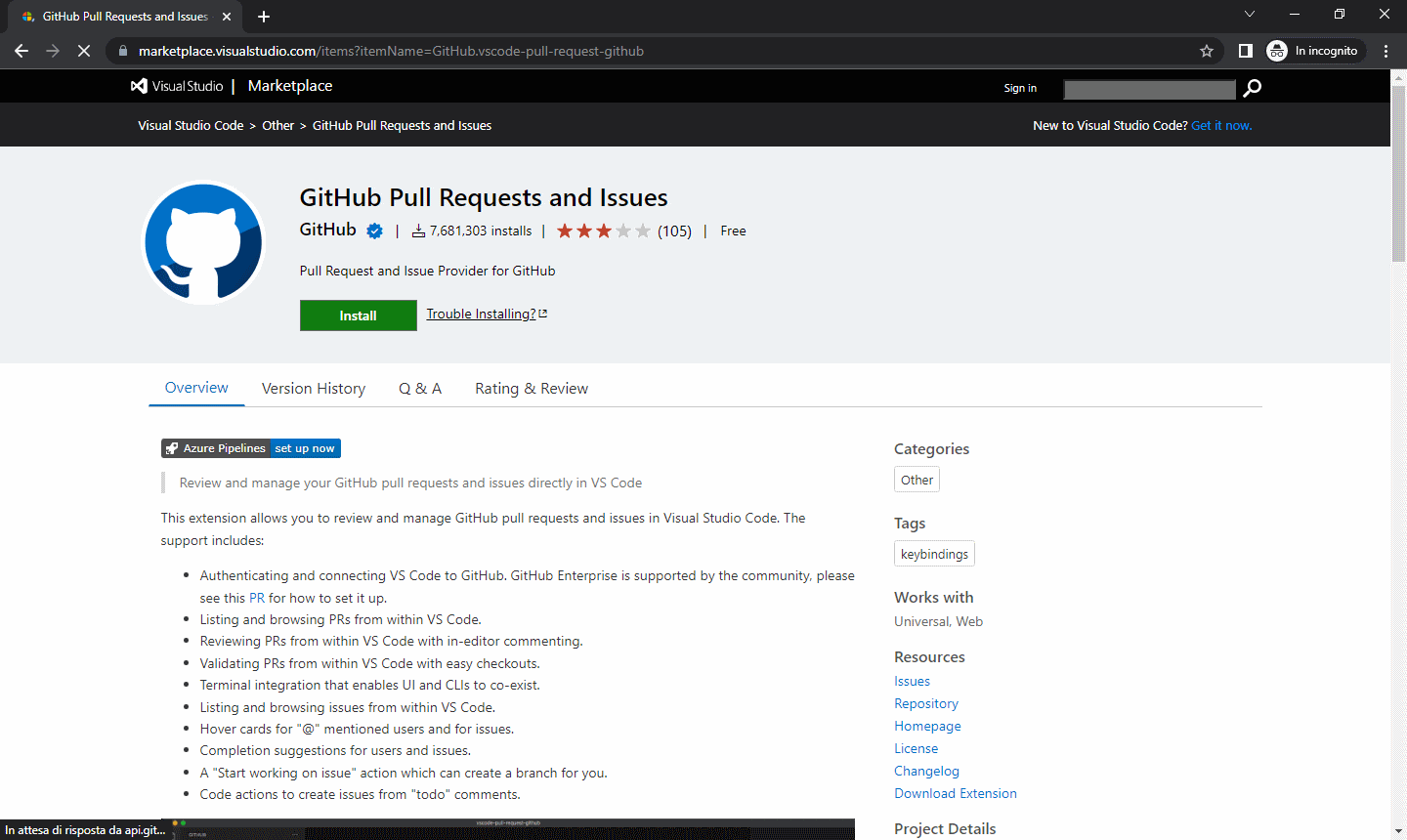
Task: Click the Azure Pipelines rocket badge
Action: pos(215,448)
